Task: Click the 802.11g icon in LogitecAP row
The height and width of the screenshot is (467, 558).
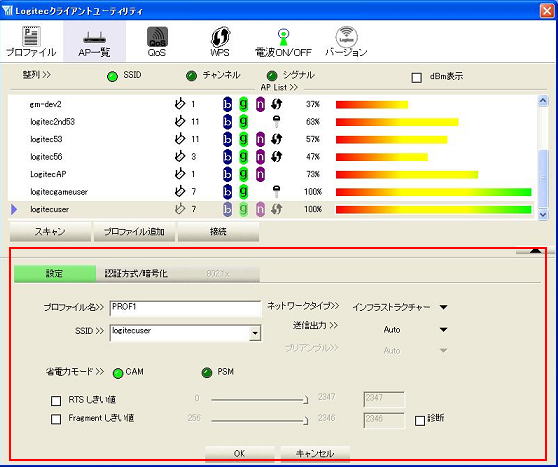Action: click(243, 174)
